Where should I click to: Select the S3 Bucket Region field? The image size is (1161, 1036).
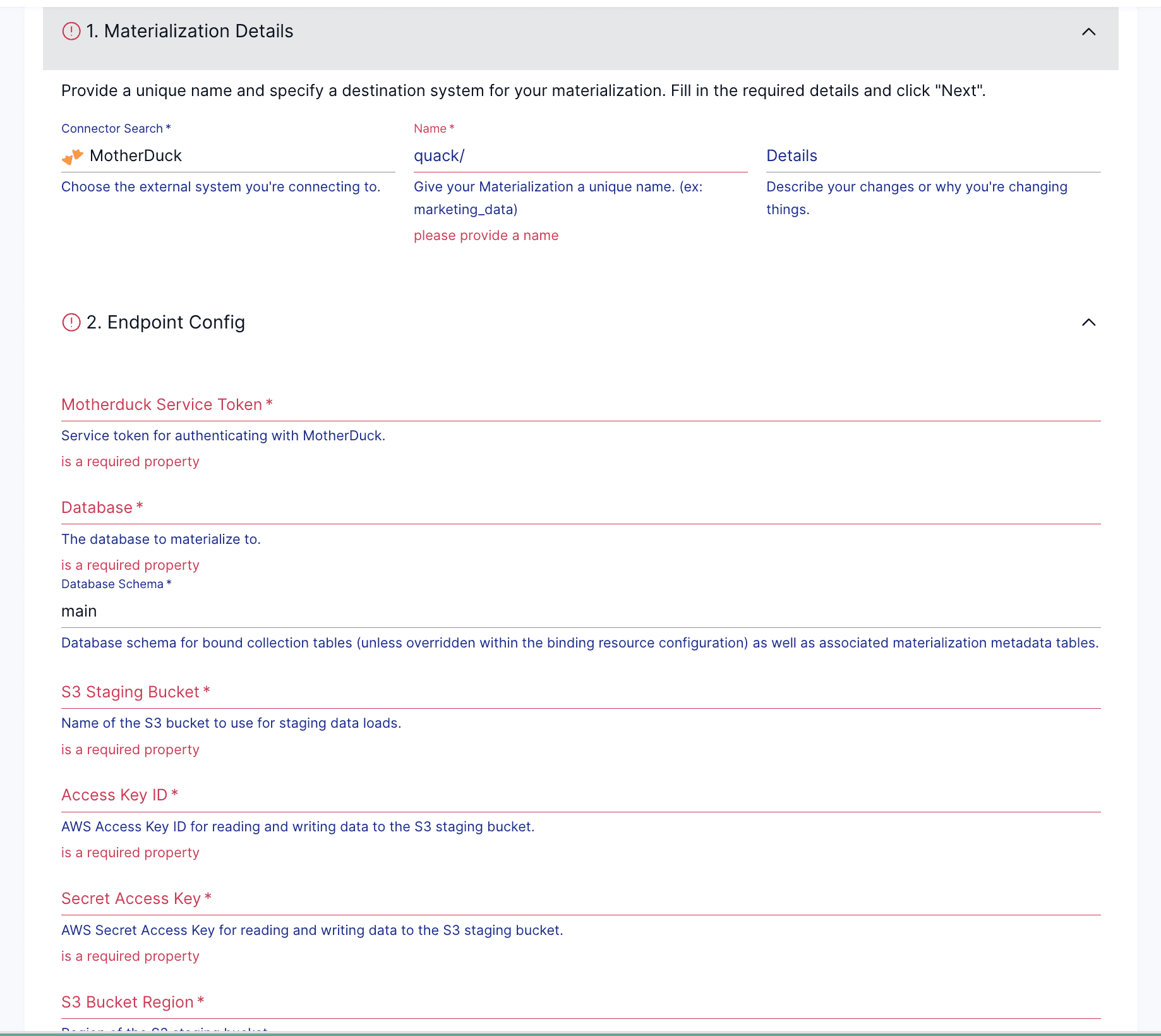(x=580, y=1003)
